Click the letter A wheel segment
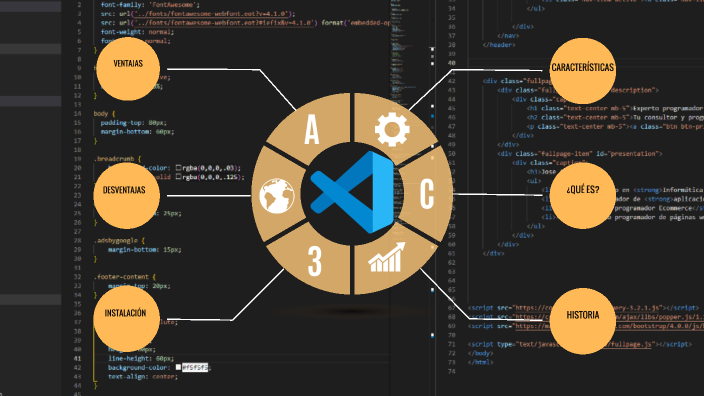 coord(312,129)
